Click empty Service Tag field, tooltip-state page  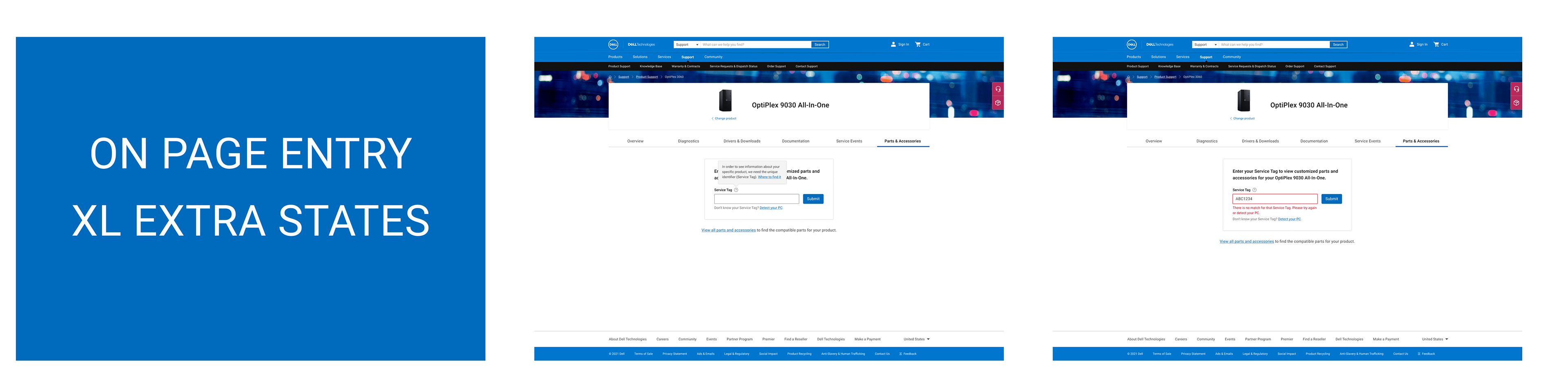coord(757,199)
